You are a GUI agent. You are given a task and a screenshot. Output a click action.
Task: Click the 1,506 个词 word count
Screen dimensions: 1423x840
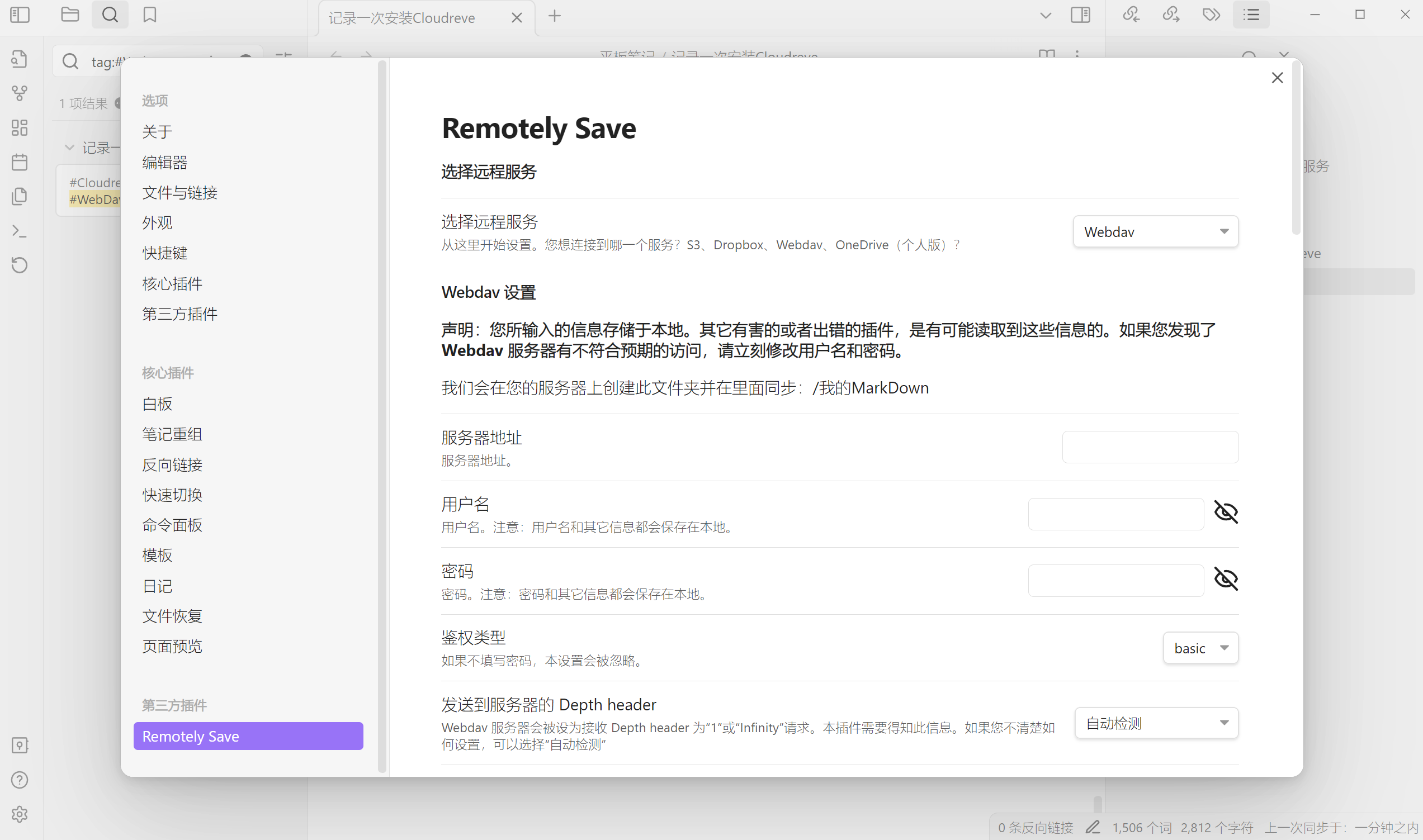pos(1142,828)
